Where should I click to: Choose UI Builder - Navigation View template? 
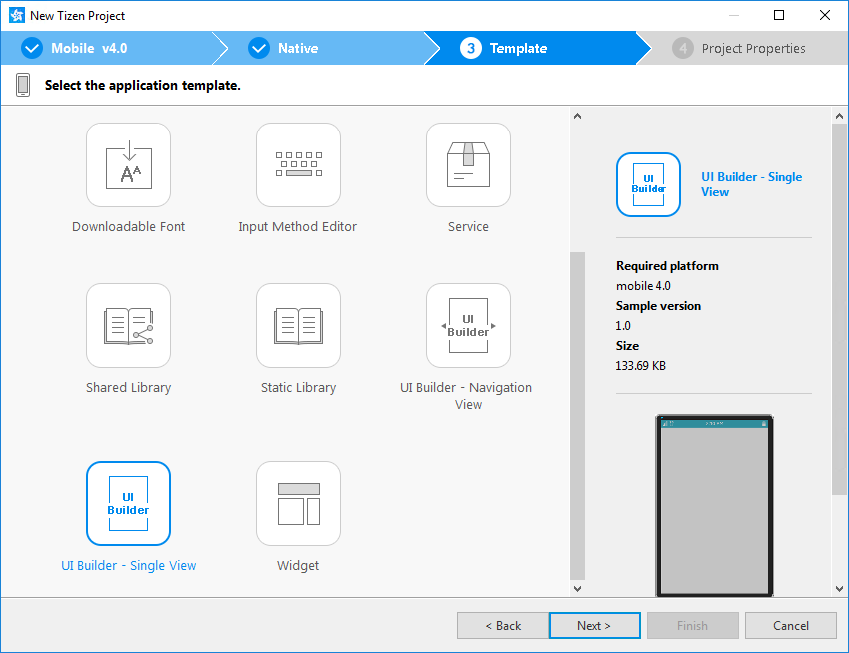click(x=467, y=325)
